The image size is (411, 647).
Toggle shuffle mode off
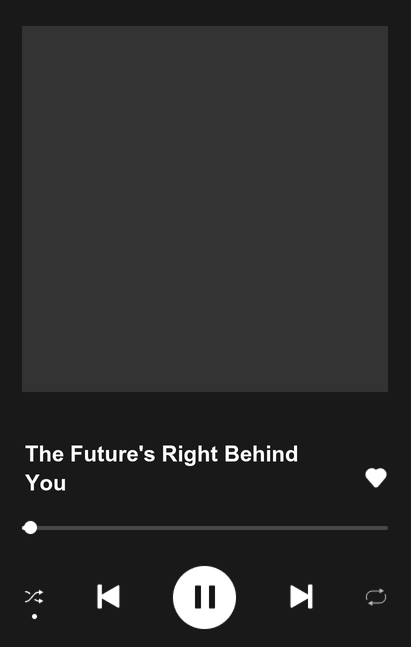[34, 597]
